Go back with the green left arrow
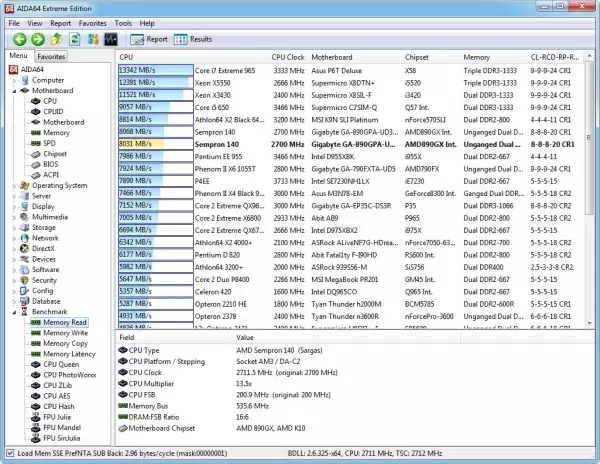600x464 pixels. tap(20, 39)
